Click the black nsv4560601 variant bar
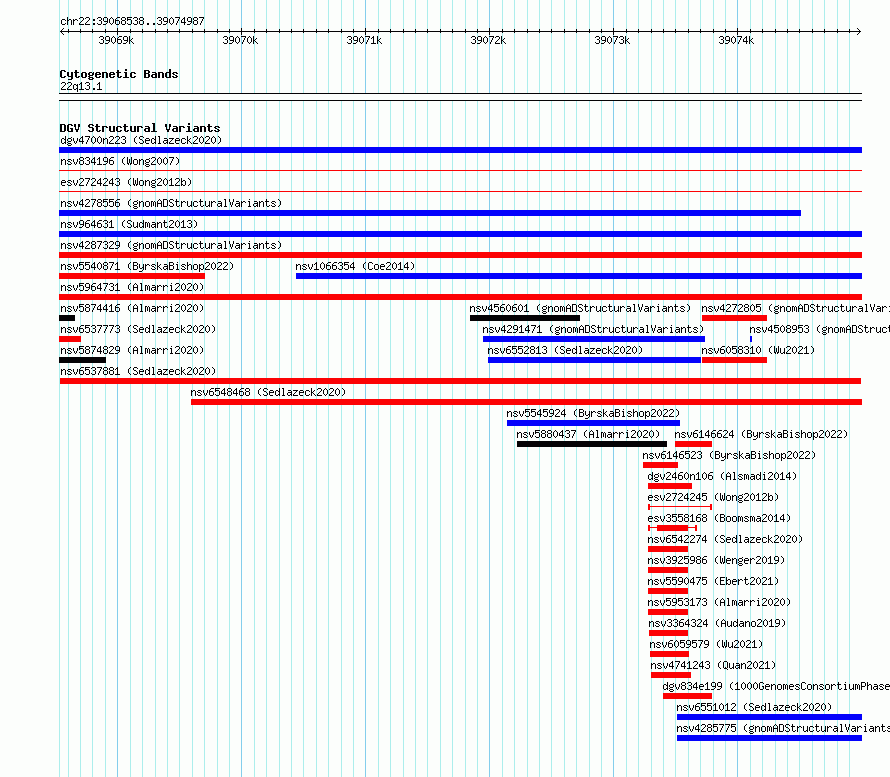890x777 pixels. pos(525,318)
